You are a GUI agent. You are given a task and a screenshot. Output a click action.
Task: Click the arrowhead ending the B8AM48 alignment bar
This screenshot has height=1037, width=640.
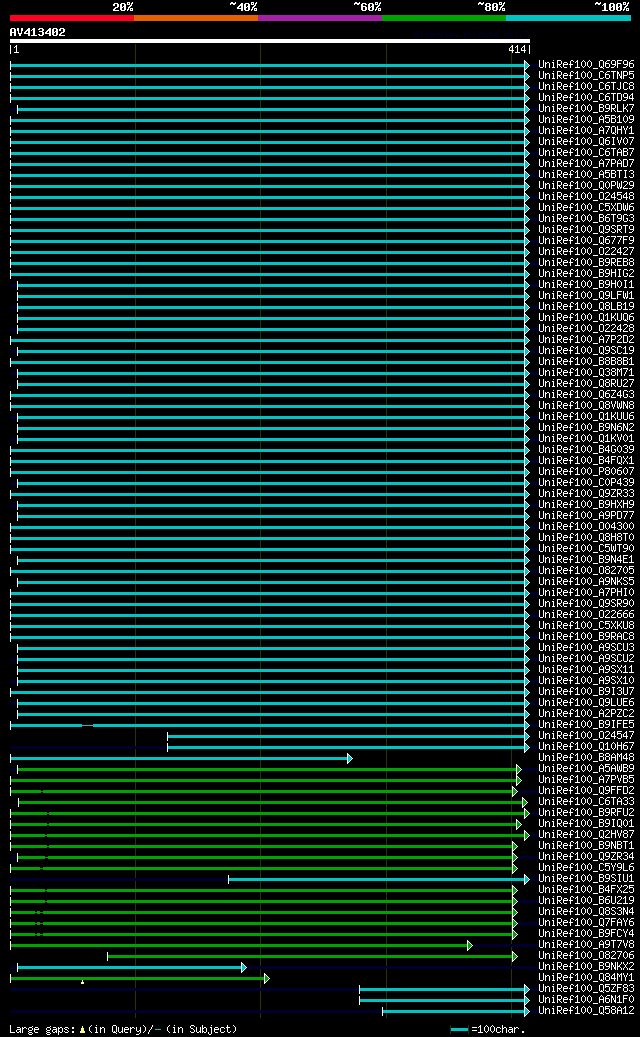pyautogui.click(x=350, y=758)
